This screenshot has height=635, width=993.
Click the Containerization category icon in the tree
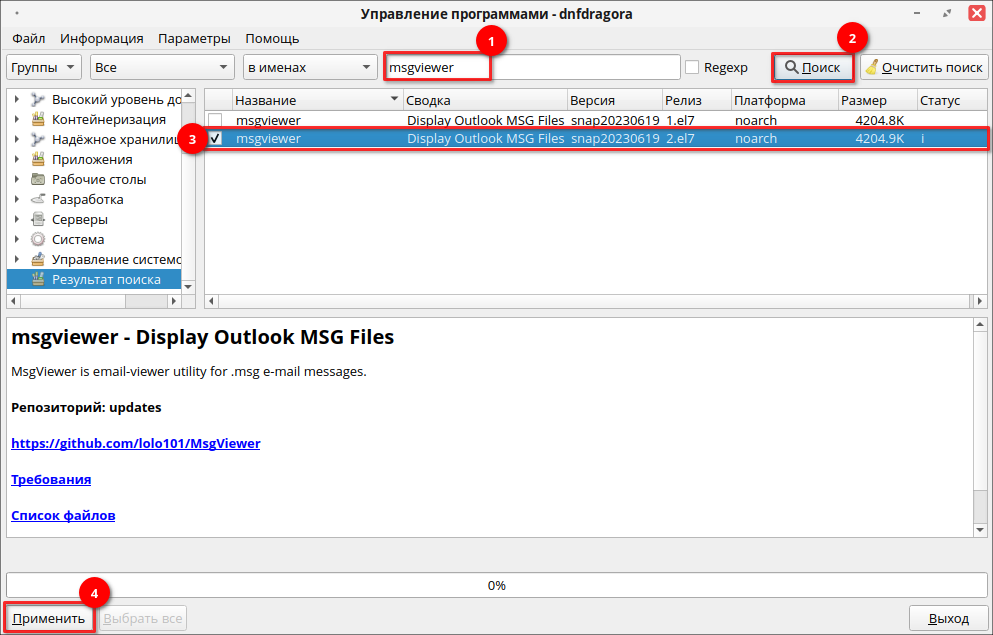click(38, 119)
